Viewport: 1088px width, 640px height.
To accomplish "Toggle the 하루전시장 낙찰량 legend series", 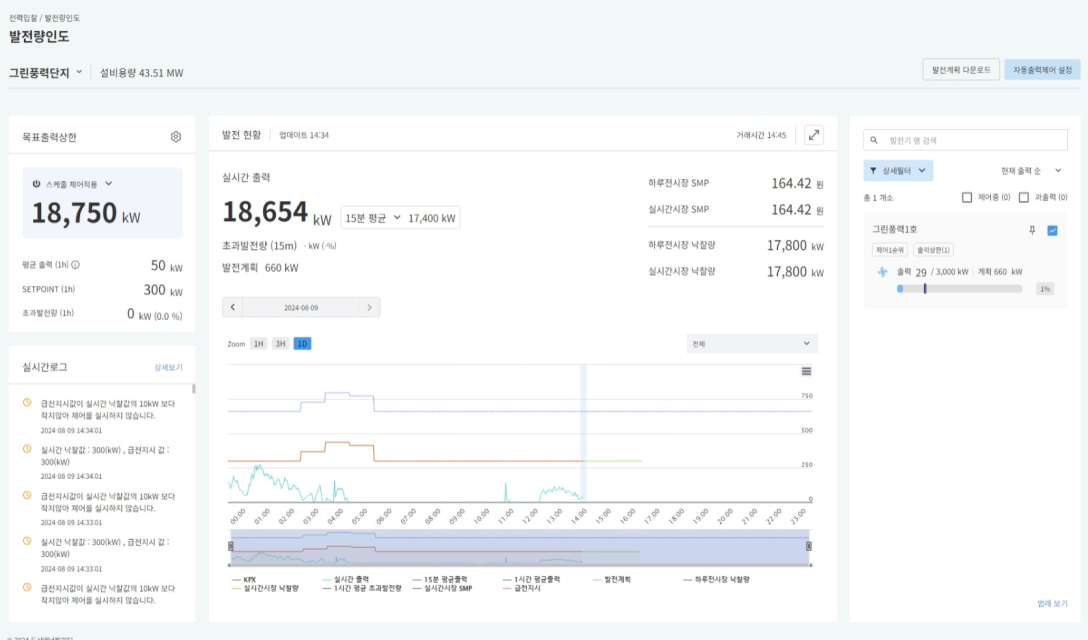I will click(x=717, y=579).
